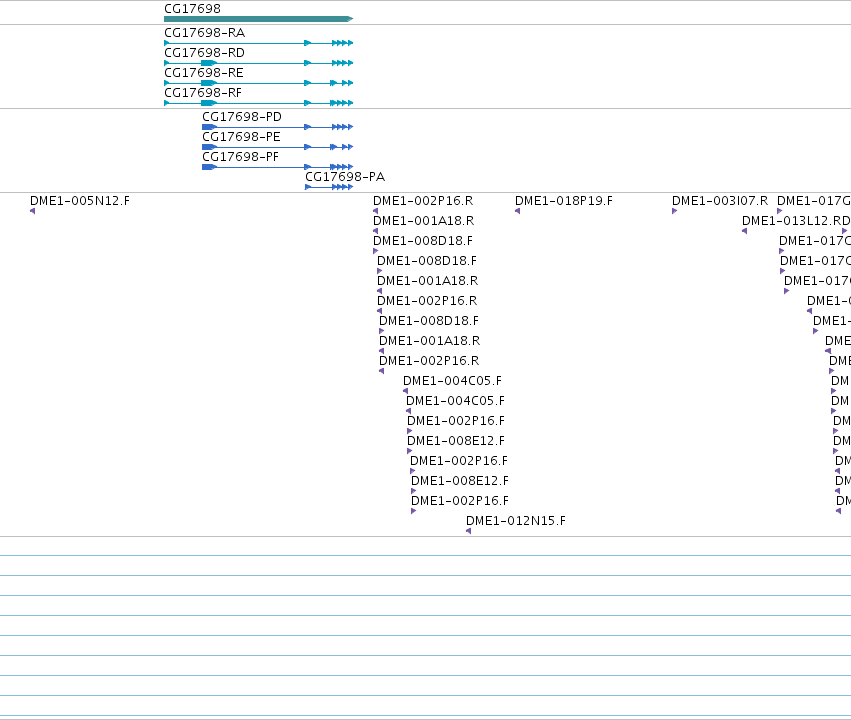Select the thick teal CG17698 gene bar
This screenshot has height=720, width=851.
point(258,19)
